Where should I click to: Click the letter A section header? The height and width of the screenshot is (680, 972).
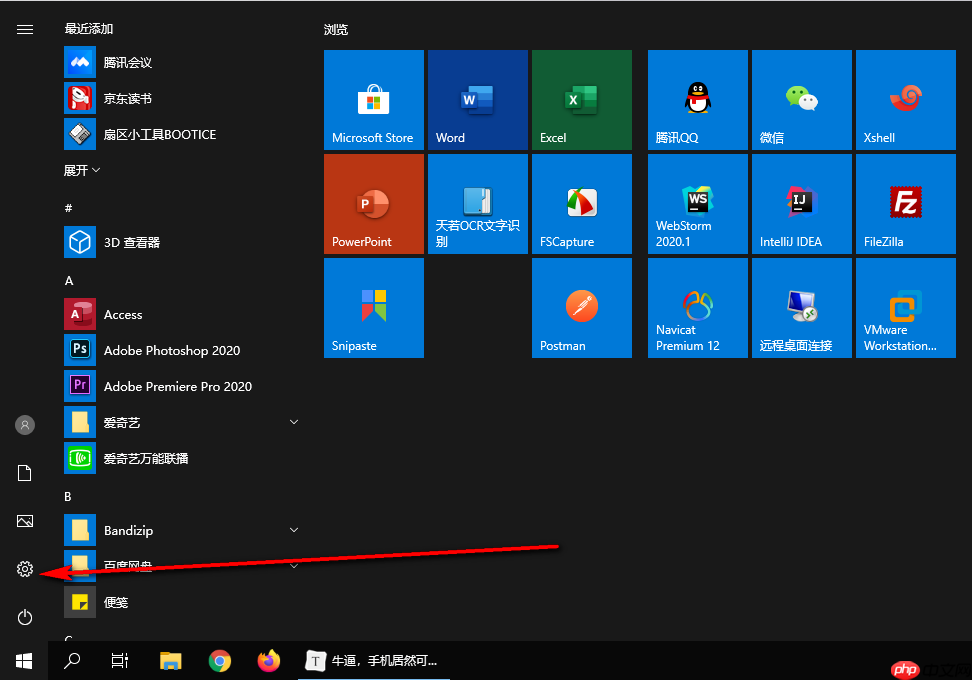pos(69,281)
